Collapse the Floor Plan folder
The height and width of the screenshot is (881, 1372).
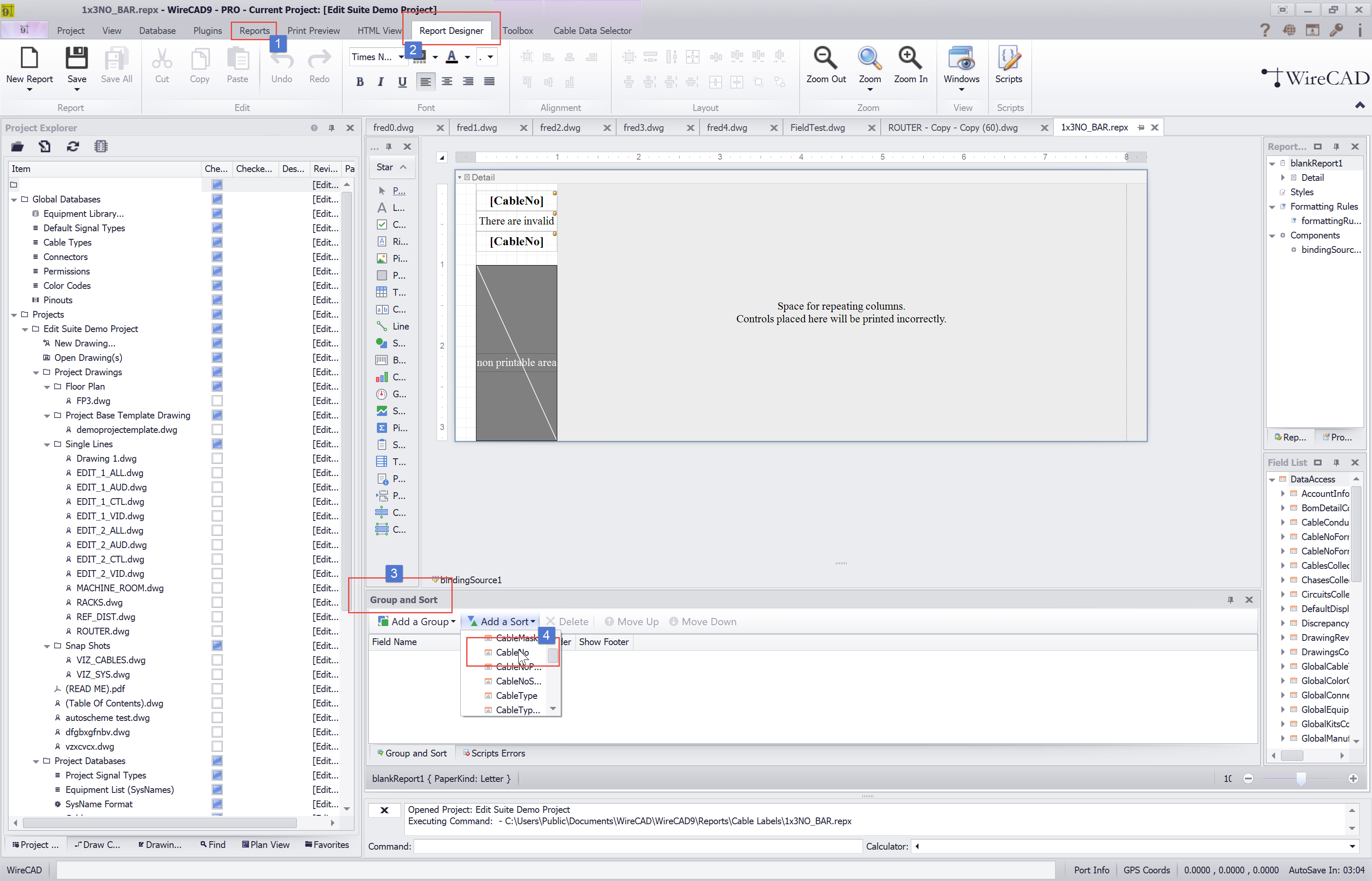pyautogui.click(x=47, y=387)
